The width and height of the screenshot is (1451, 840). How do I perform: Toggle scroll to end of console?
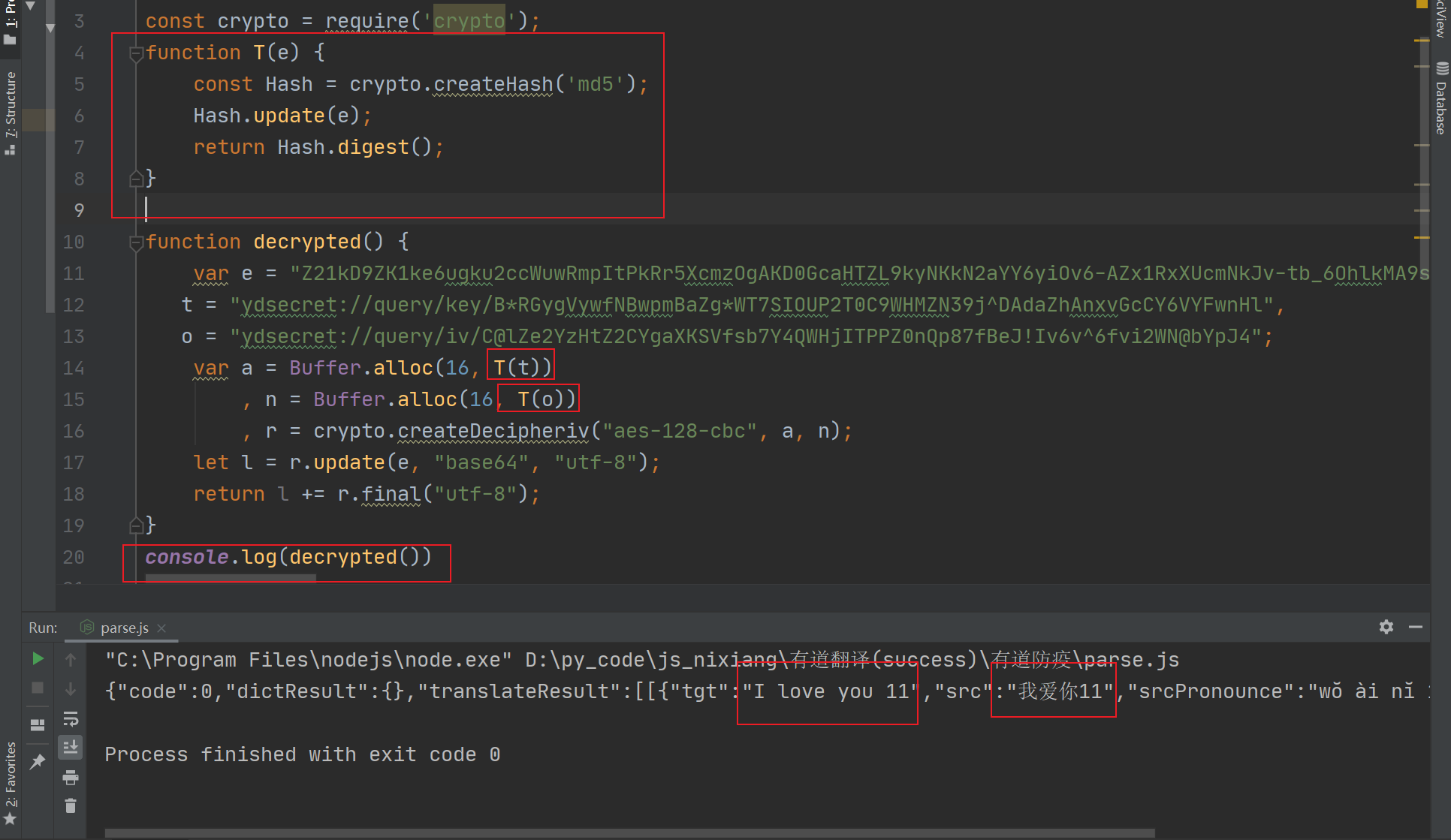(x=71, y=747)
